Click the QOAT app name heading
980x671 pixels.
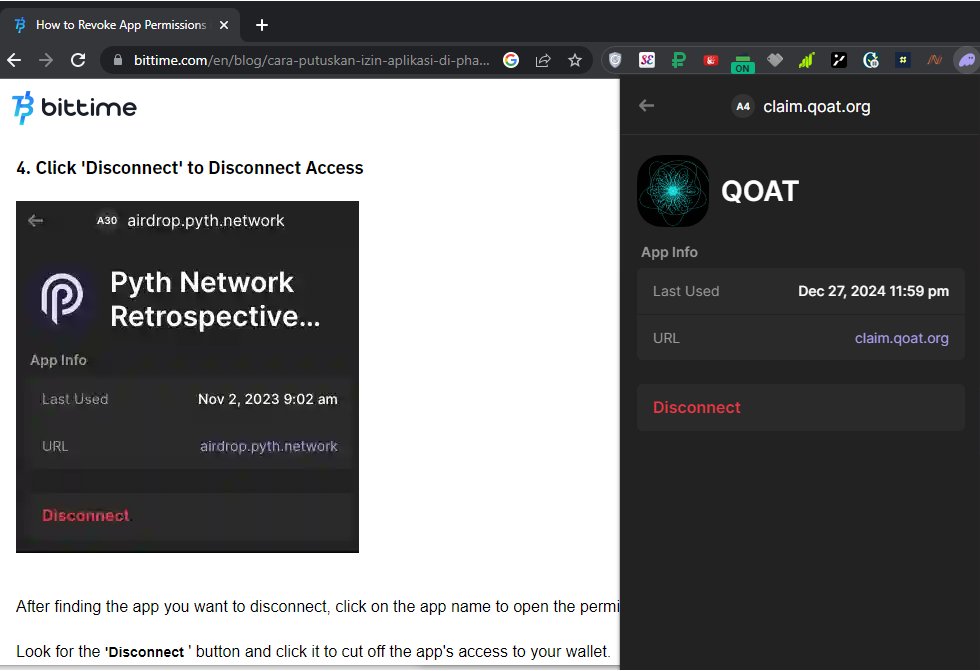tap(760, 191)
